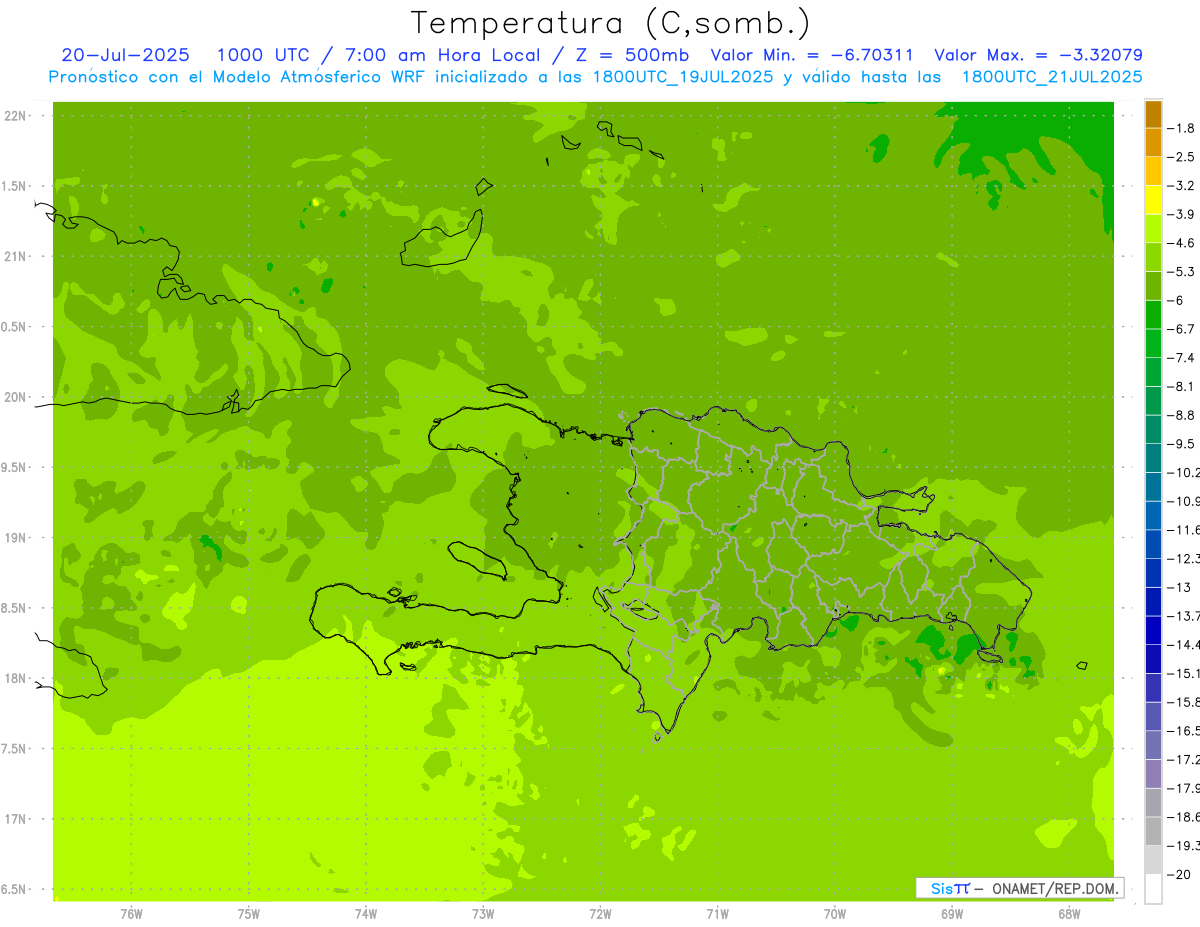
Task: Select the '20-Jul-2025' date text
Action: (126, 55)
